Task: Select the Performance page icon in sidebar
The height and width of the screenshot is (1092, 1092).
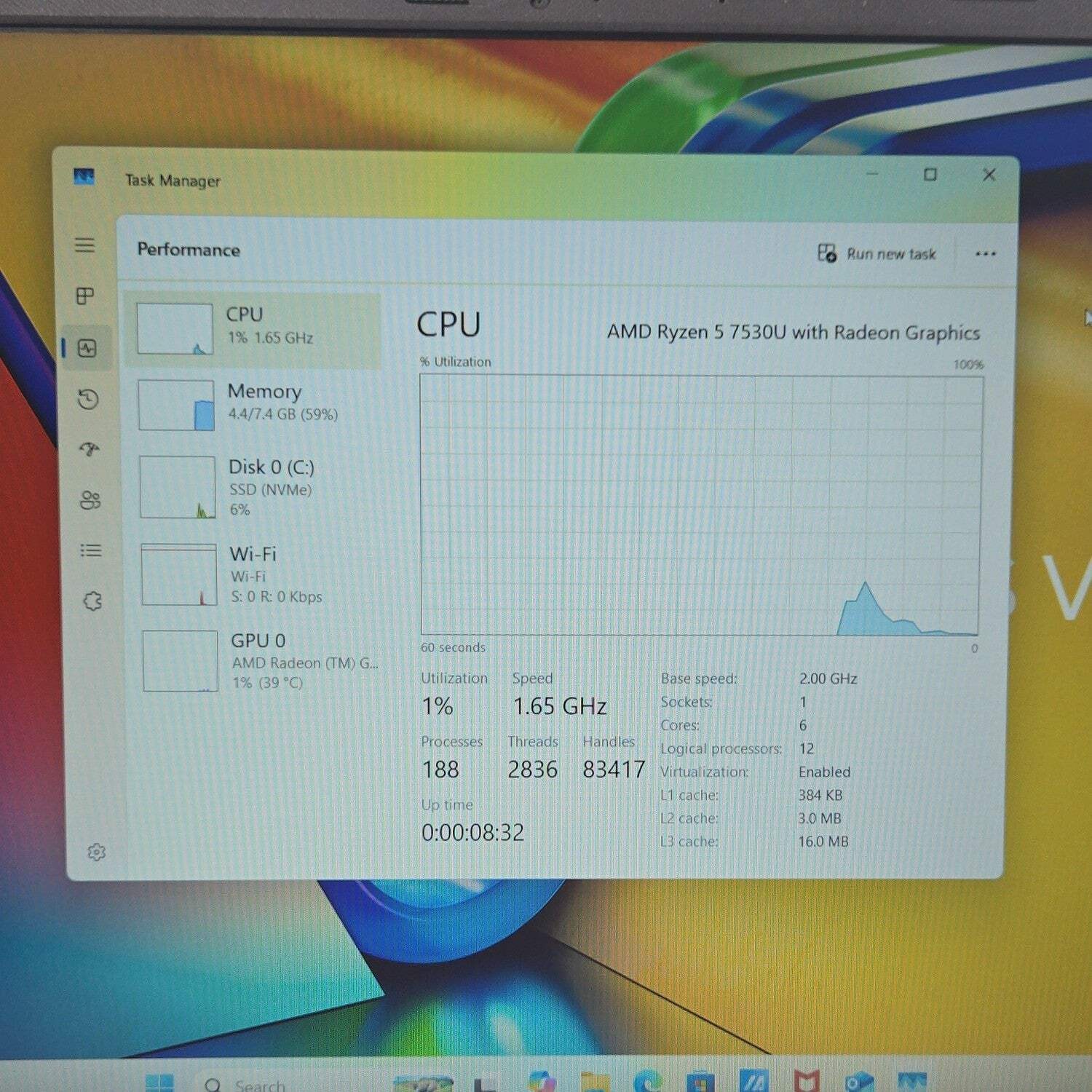Action: click(x=87, y=348)
